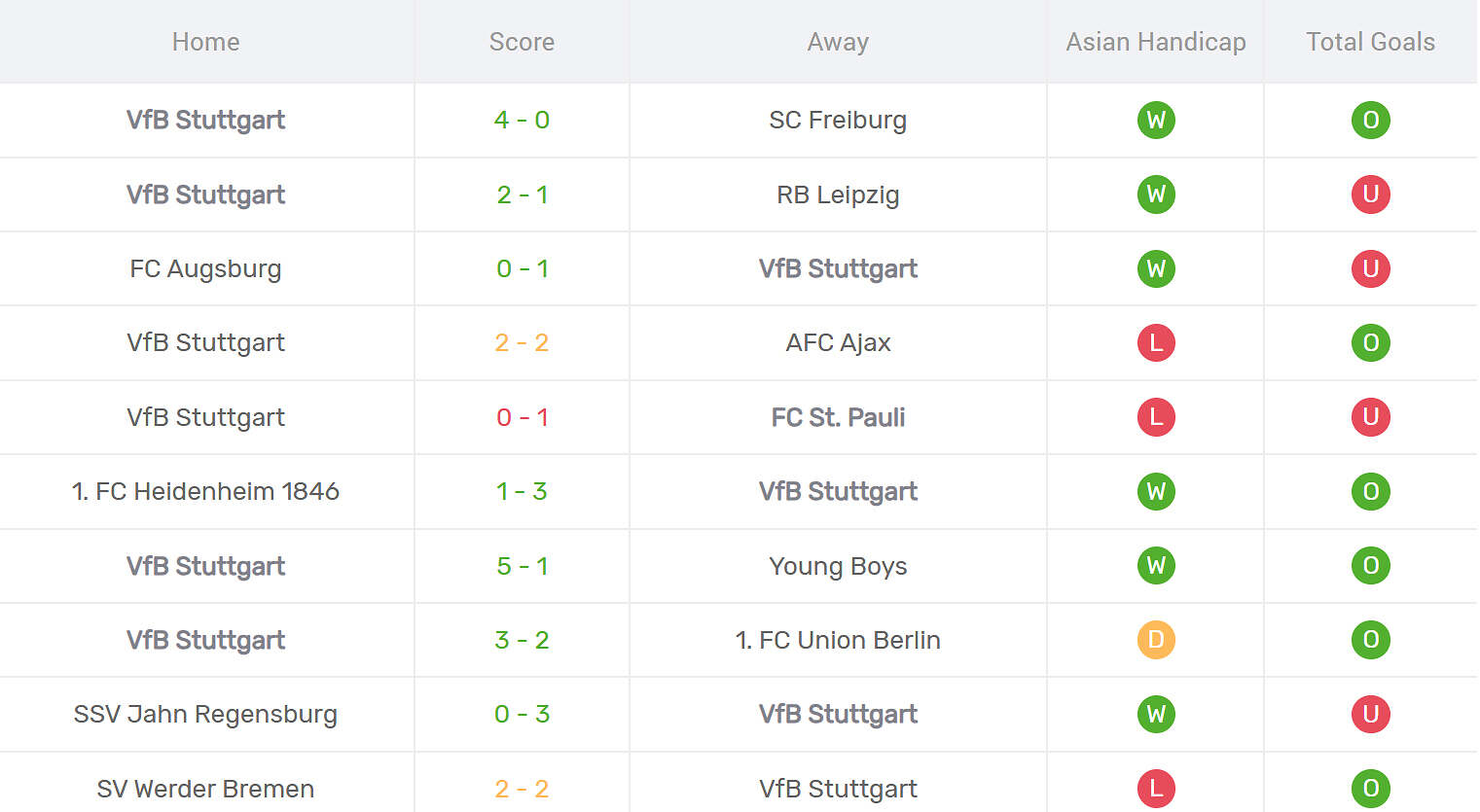Click the Asian Handicap column header
Viewport: 1480px width, 812px height.
(1156, 42)
